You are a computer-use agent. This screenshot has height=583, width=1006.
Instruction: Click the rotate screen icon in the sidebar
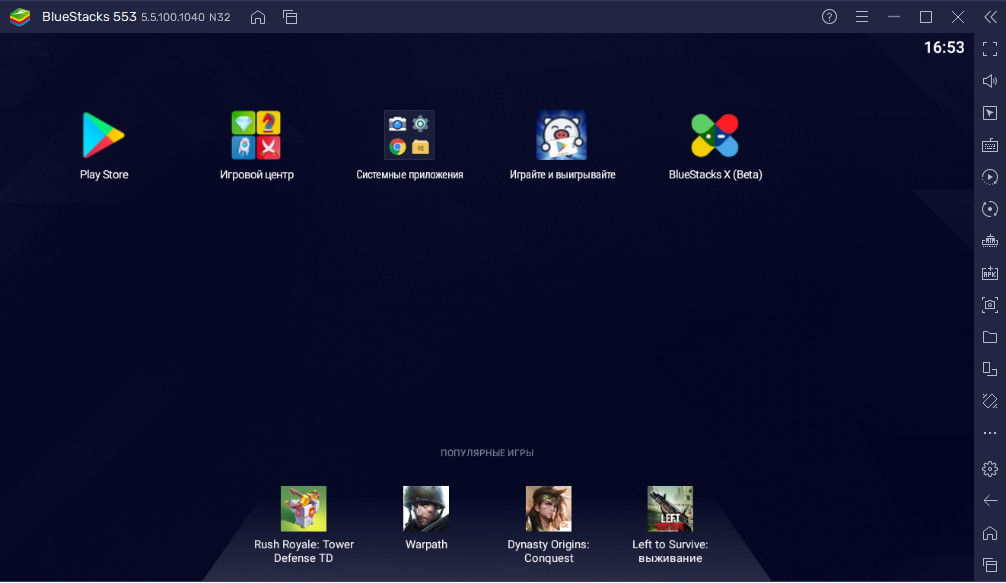[x=990, y=401]
